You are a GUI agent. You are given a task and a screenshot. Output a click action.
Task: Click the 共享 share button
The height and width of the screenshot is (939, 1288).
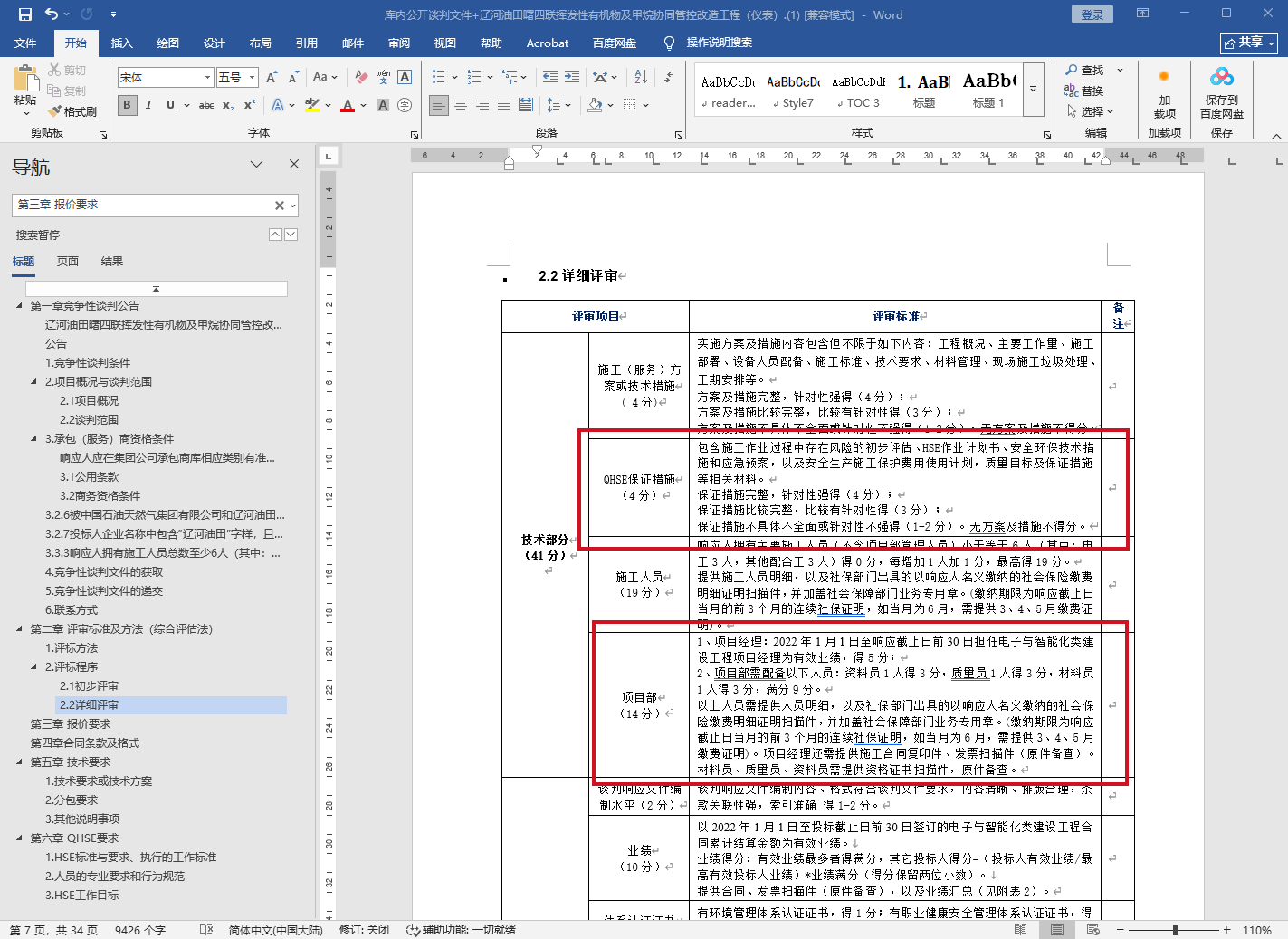(x=1249, y=43)
